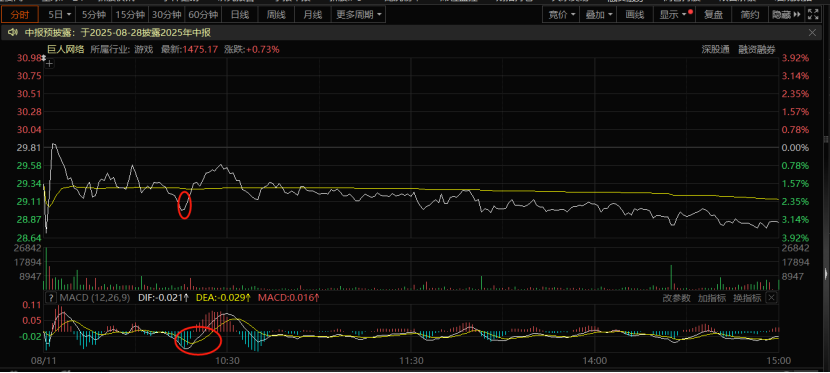Open the 叠加 overlay dropdown
The image size is (830, 373).
point(599,15)
